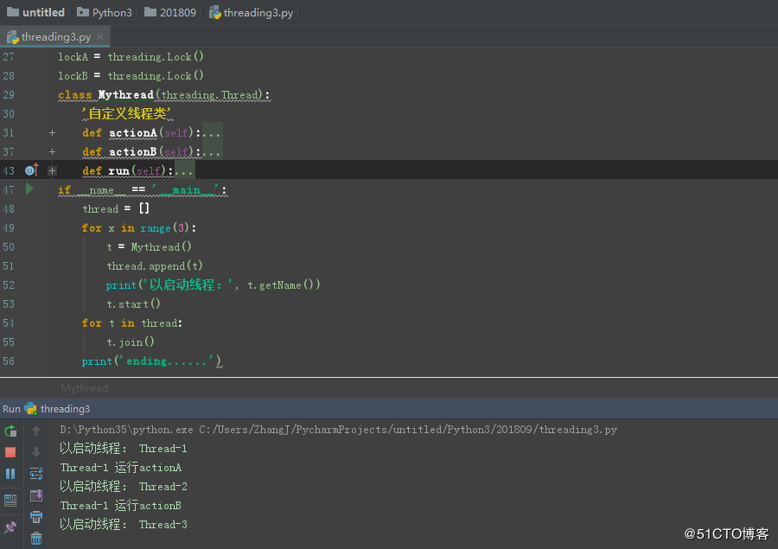Click folded ellipsis after def run(self):
Image resolution: width=778 pixels, height=549 pixels.
tap(184, 171)
